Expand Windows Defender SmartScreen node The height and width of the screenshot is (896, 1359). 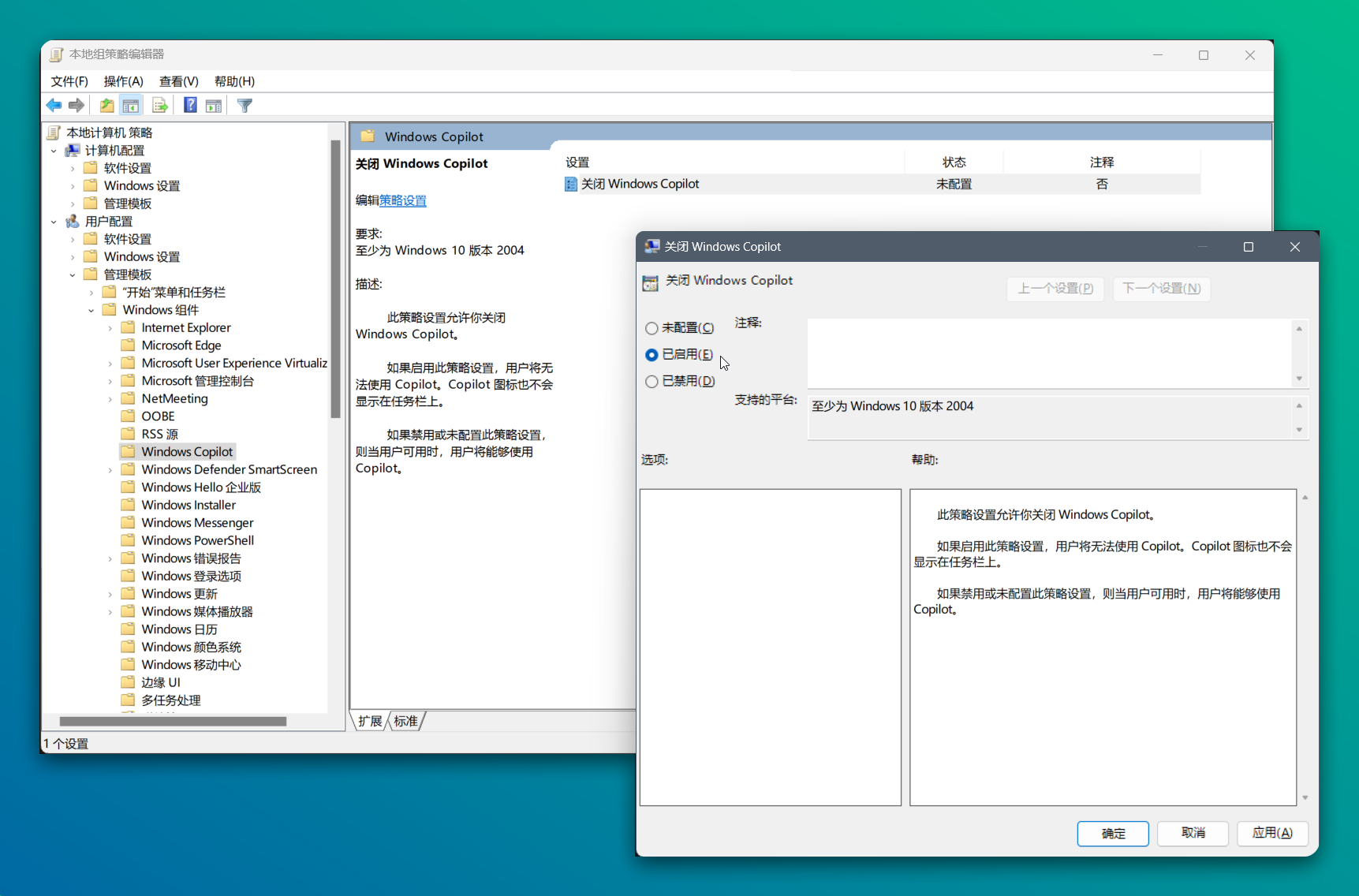(x=110, y=470)
